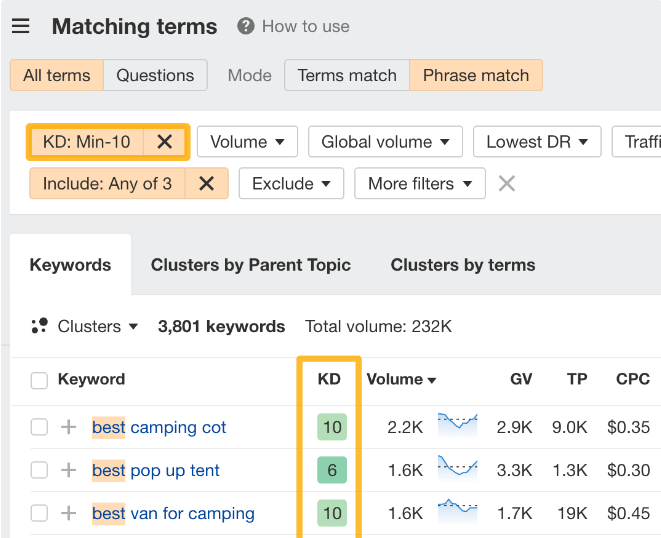This screenshot has height=538, width=661.
Task: Switch to Clusters by Parent Topic tab
Action: pos(250,265)
